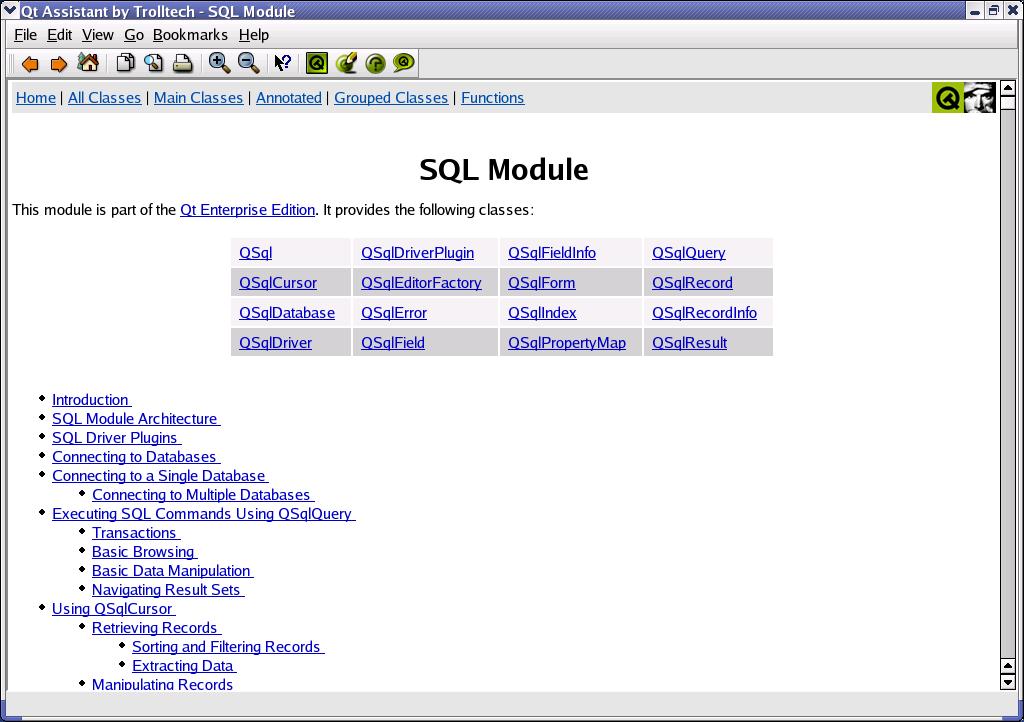Open the window menu arrow in title bar
The image size is (1024, 722).
pyautogui.click(x=10, y=10)
